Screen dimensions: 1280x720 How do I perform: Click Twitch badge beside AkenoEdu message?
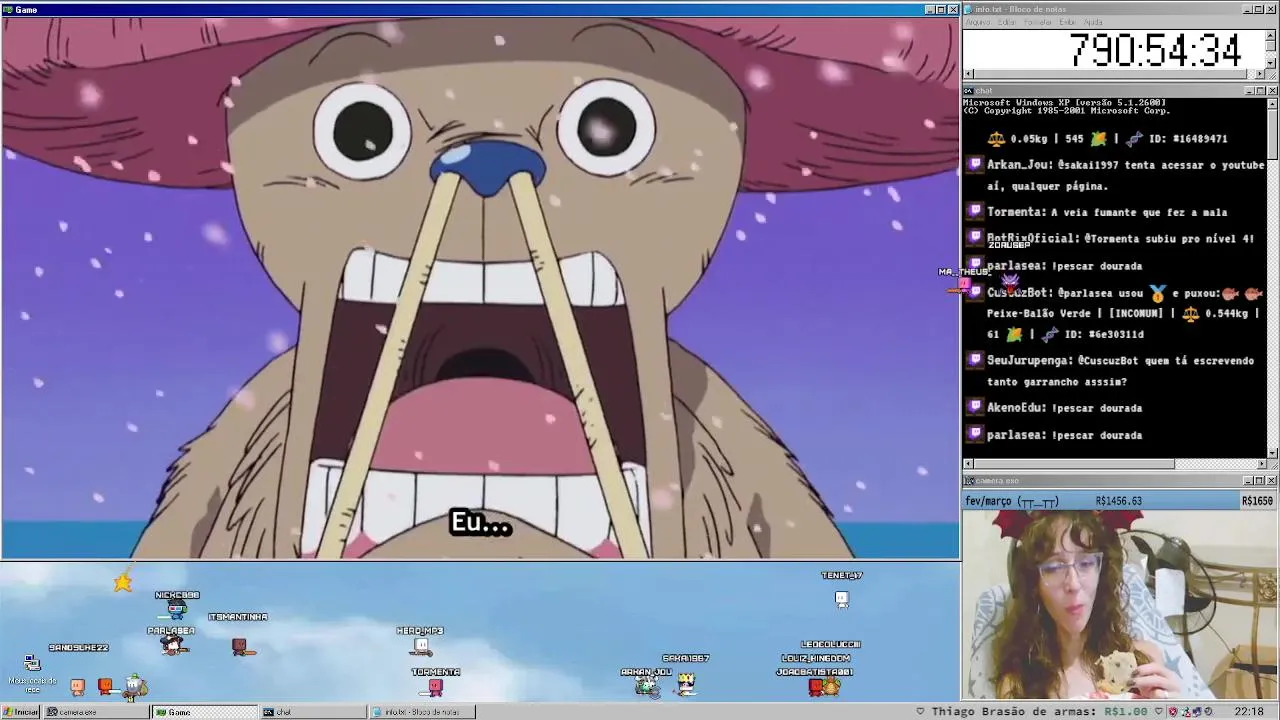[975, 407]
